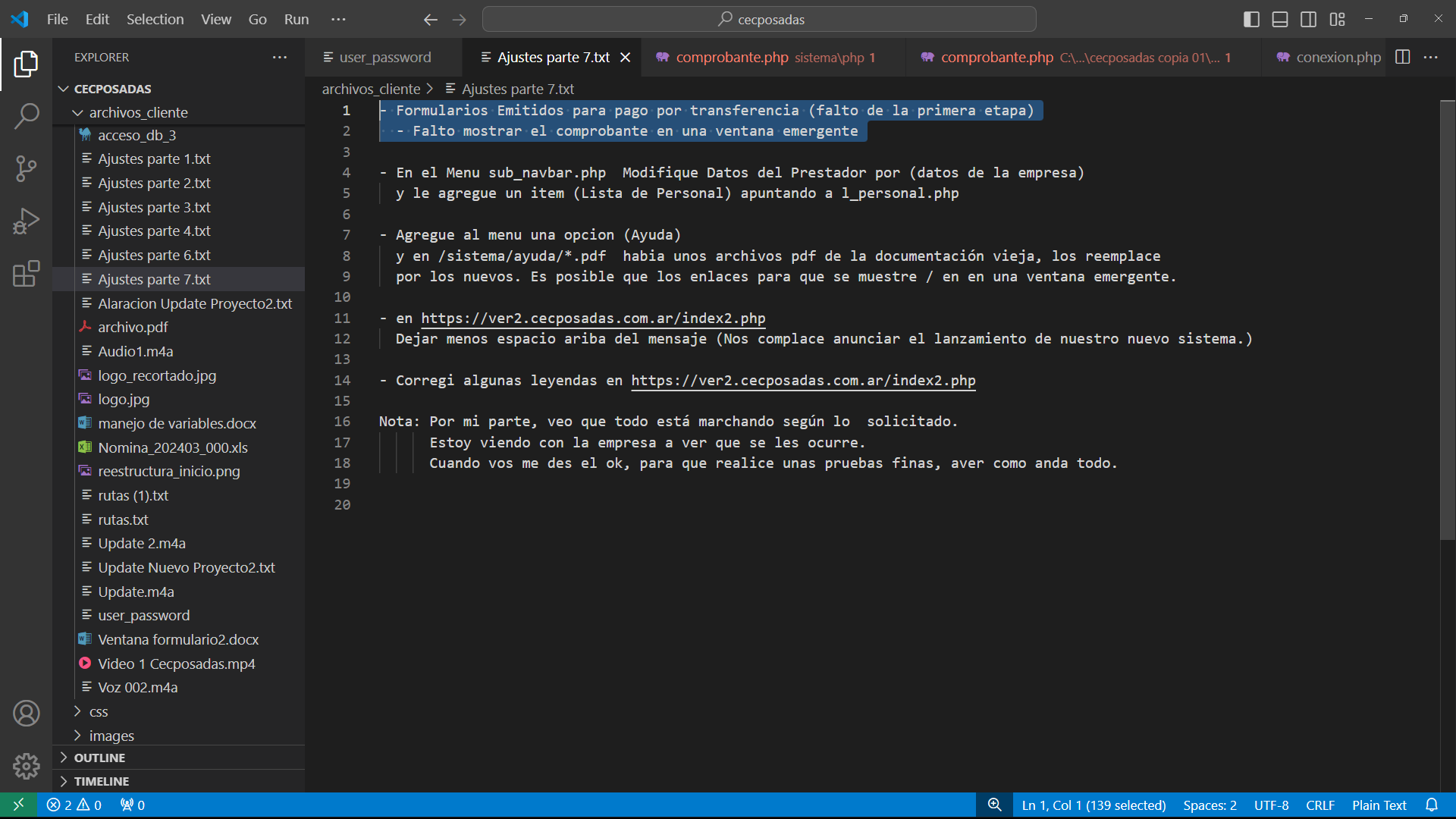This screenshot has height=819, width=1456.
Task: Open the Go menu
Action: [257, 20]
